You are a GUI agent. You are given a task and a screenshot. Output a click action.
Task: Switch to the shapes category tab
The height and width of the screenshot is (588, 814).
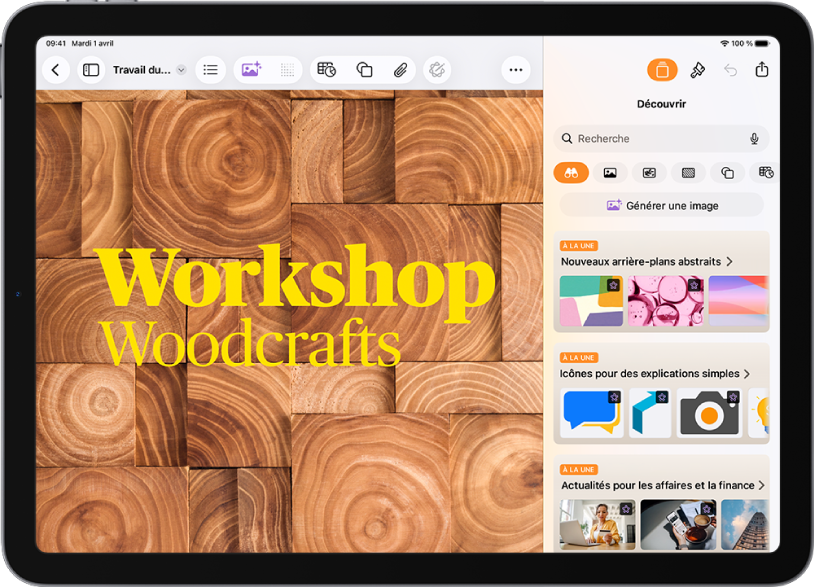[x=727, y=173]
